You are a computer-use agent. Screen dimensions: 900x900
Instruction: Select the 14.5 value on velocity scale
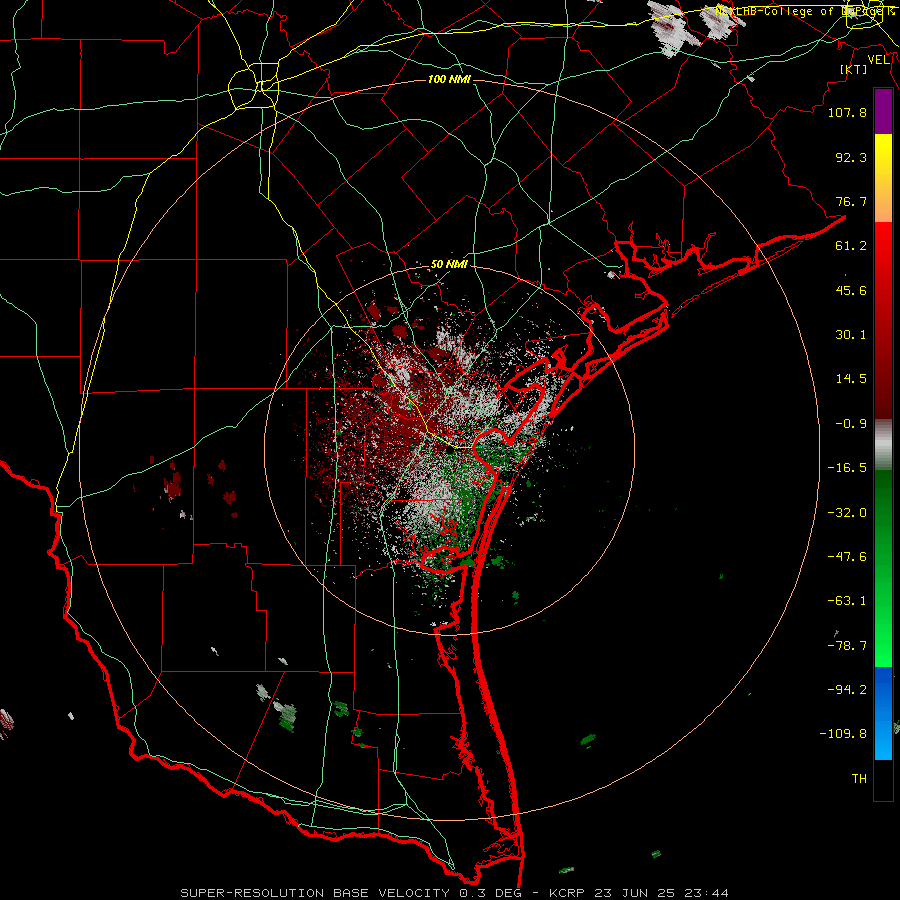[x=851, y=379]
